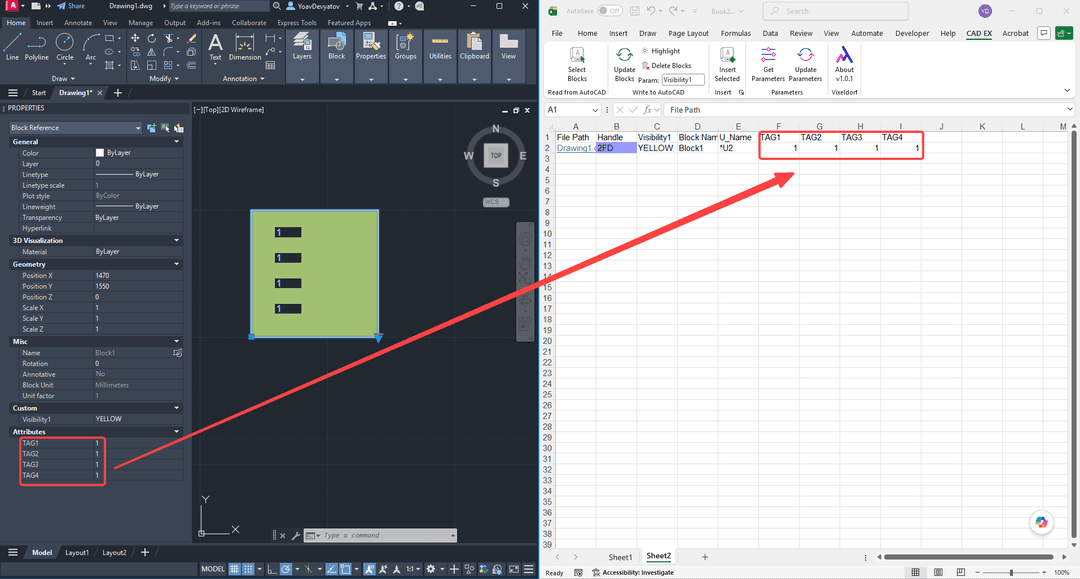1080x579 pixels.
Task: Toggle 2D object snap in status bar
Action: 346,569
